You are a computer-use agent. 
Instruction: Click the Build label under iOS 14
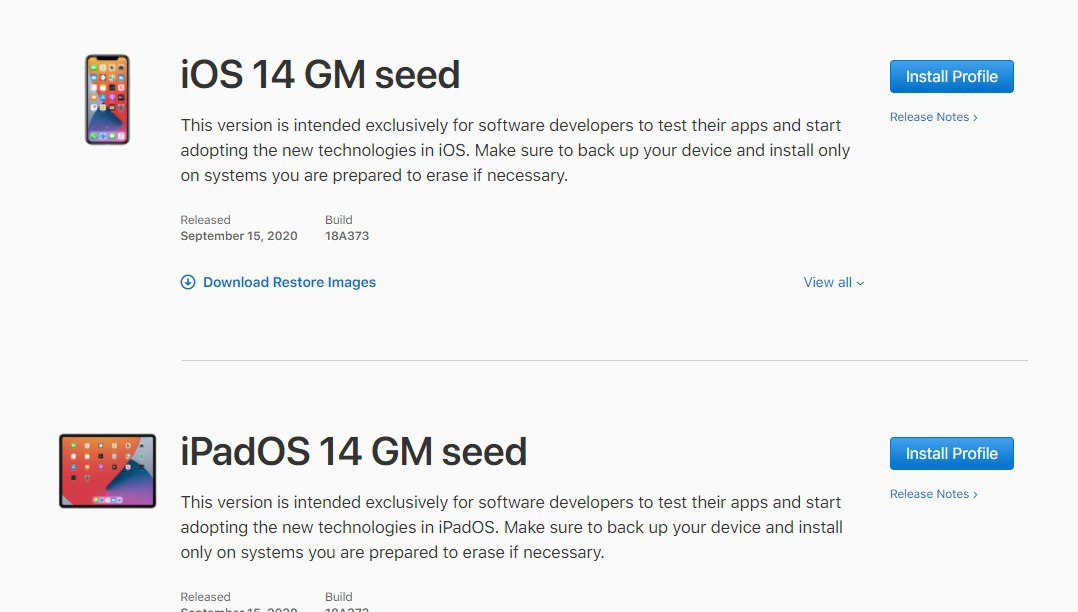(x=338, y=220)
